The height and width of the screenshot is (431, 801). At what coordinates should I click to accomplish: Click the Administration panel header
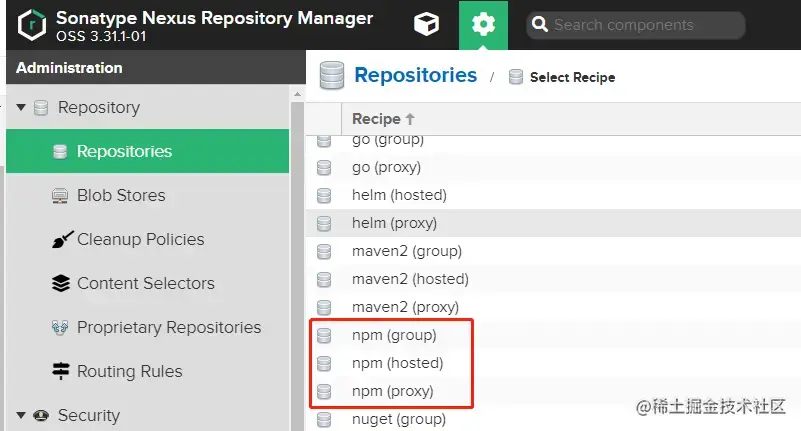point(156,67)
